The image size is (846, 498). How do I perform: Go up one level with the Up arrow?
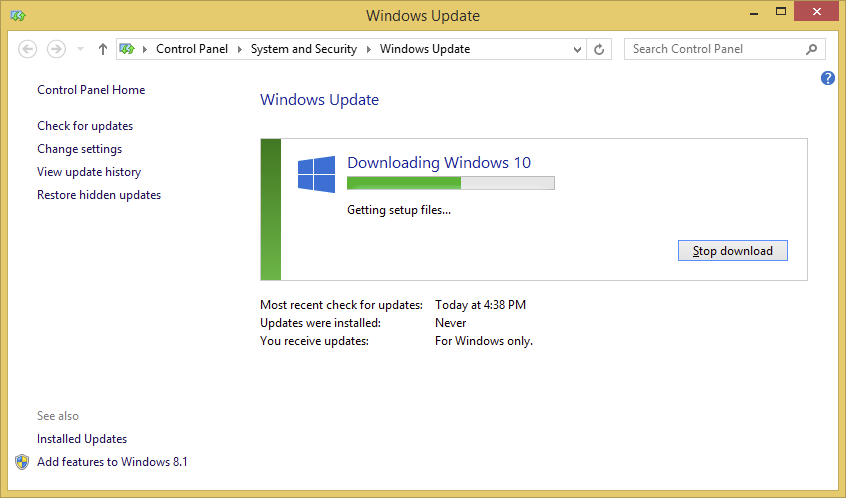[103, 49]
